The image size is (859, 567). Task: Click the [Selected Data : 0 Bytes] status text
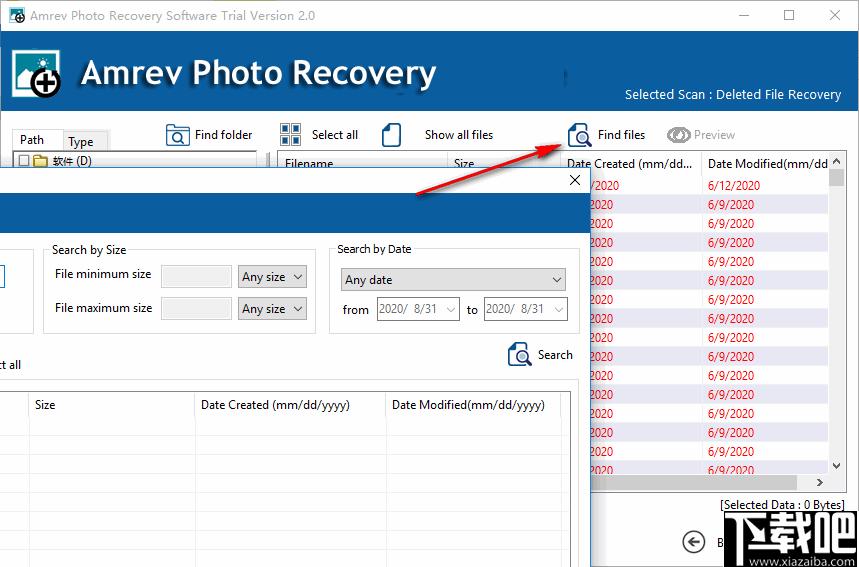point(782,505)
